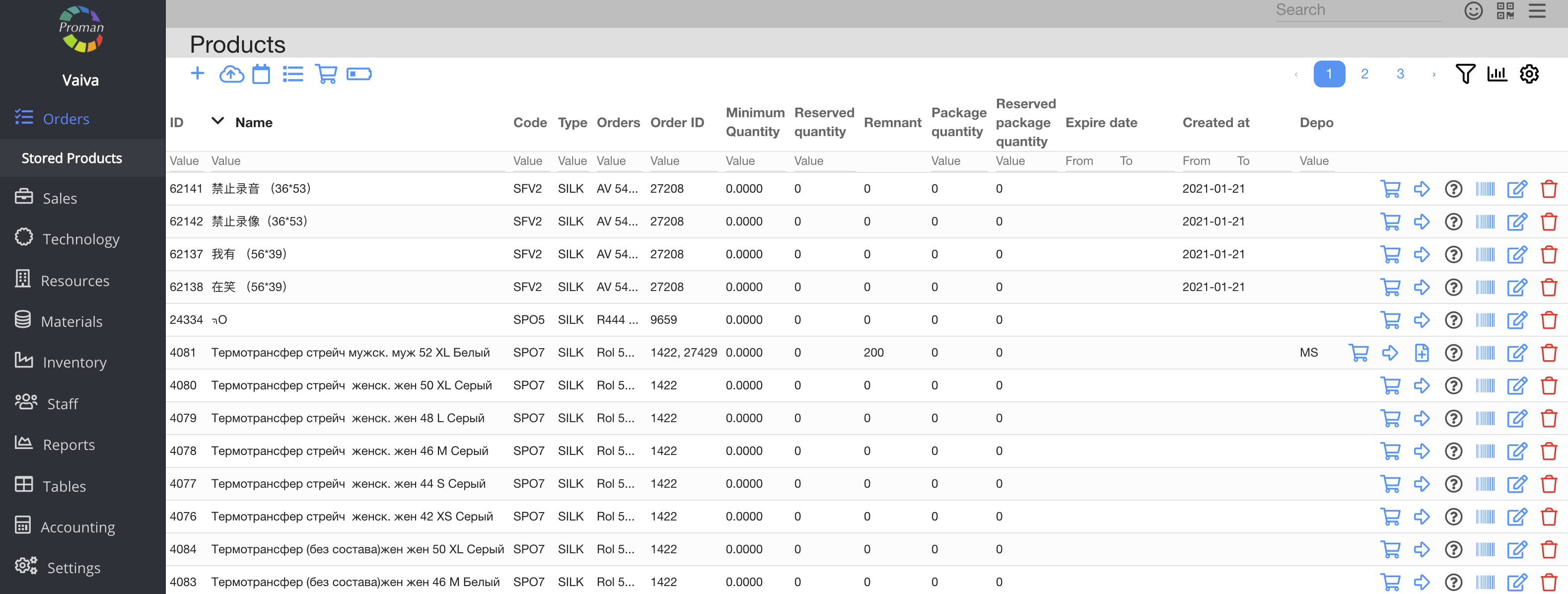This screenshot has height=594, width=1568.
Task: Open table settings gear icon
Action: click(x=1529, y=74)
